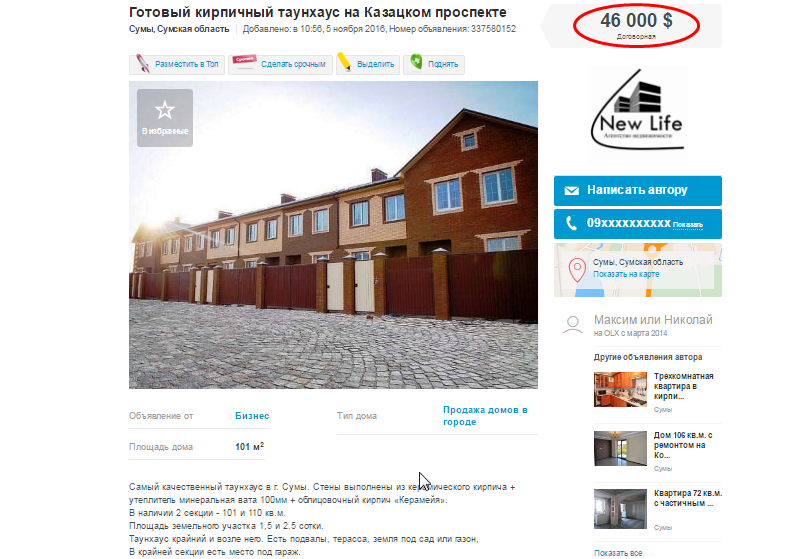Add listing to favorites with star icon

tap(165, 118)
